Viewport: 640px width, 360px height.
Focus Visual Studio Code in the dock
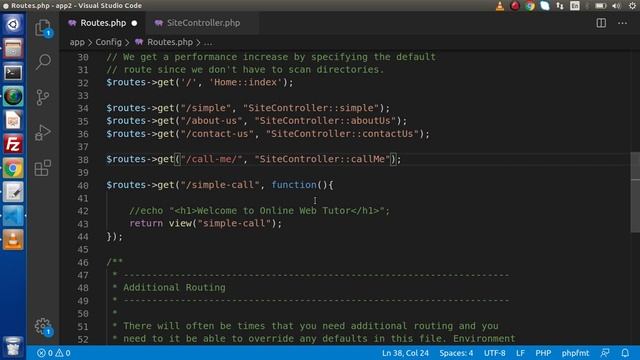point(13,216)
